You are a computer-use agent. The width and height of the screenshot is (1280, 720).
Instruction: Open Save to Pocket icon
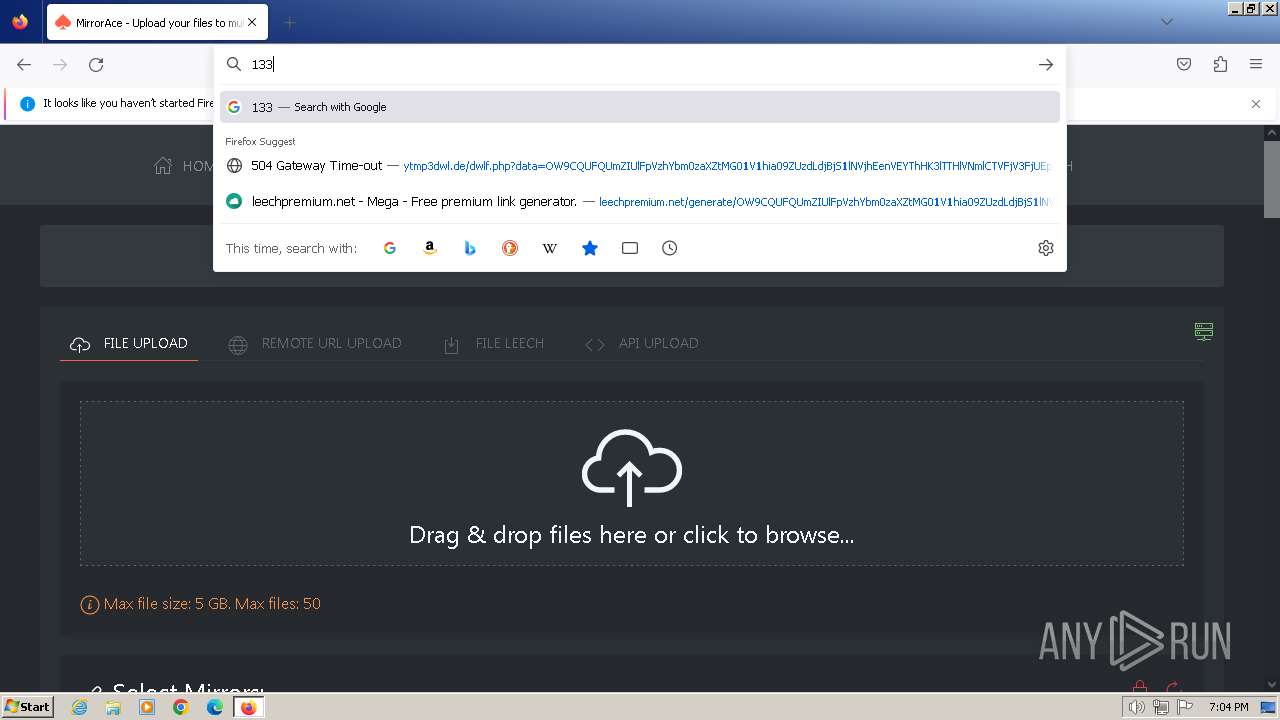(x=1184, y=64)
